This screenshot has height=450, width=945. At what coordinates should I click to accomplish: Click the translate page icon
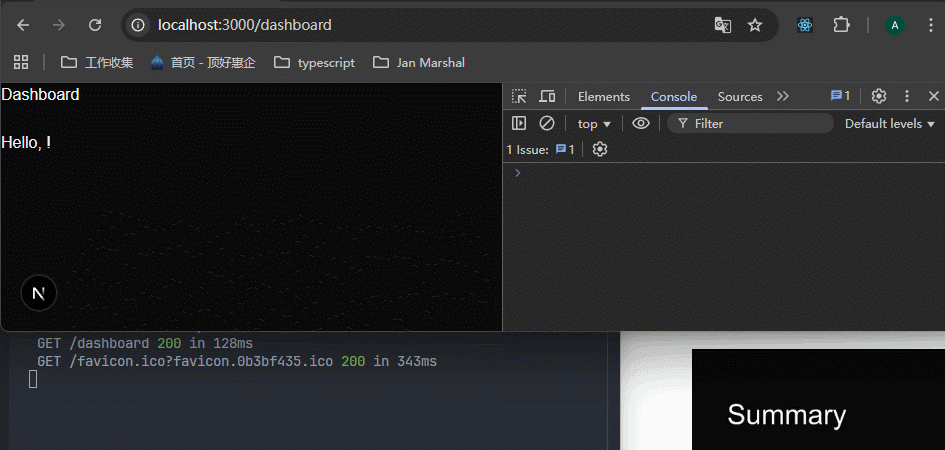(722, 25)
